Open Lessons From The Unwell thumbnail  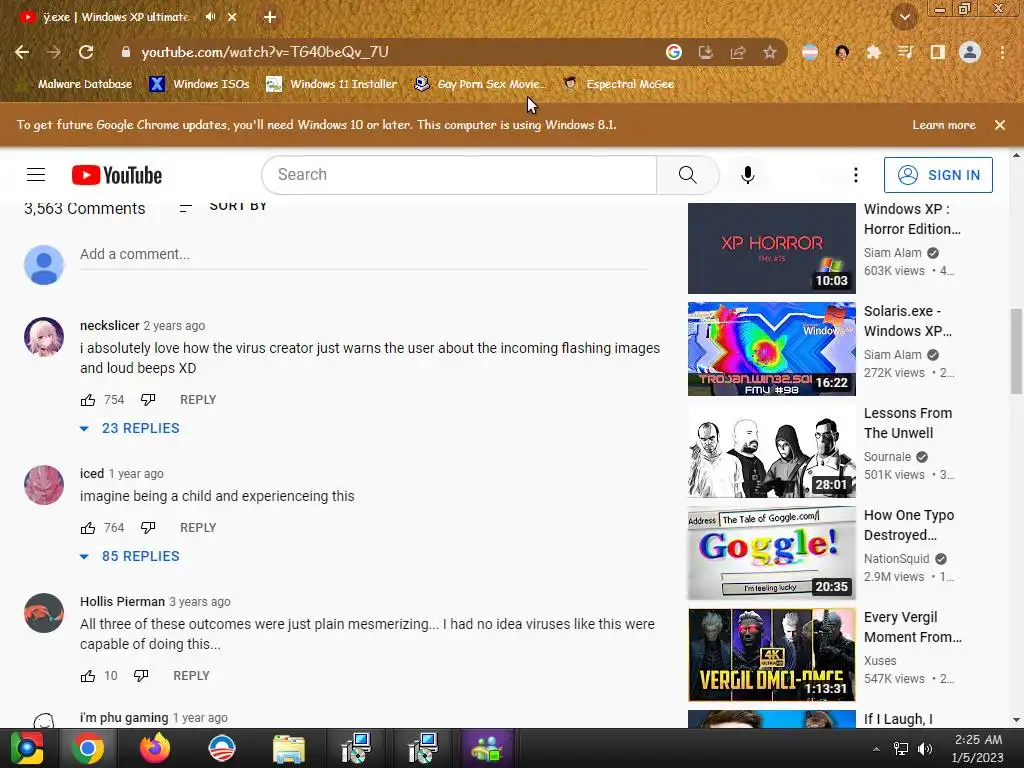(771, 451)
